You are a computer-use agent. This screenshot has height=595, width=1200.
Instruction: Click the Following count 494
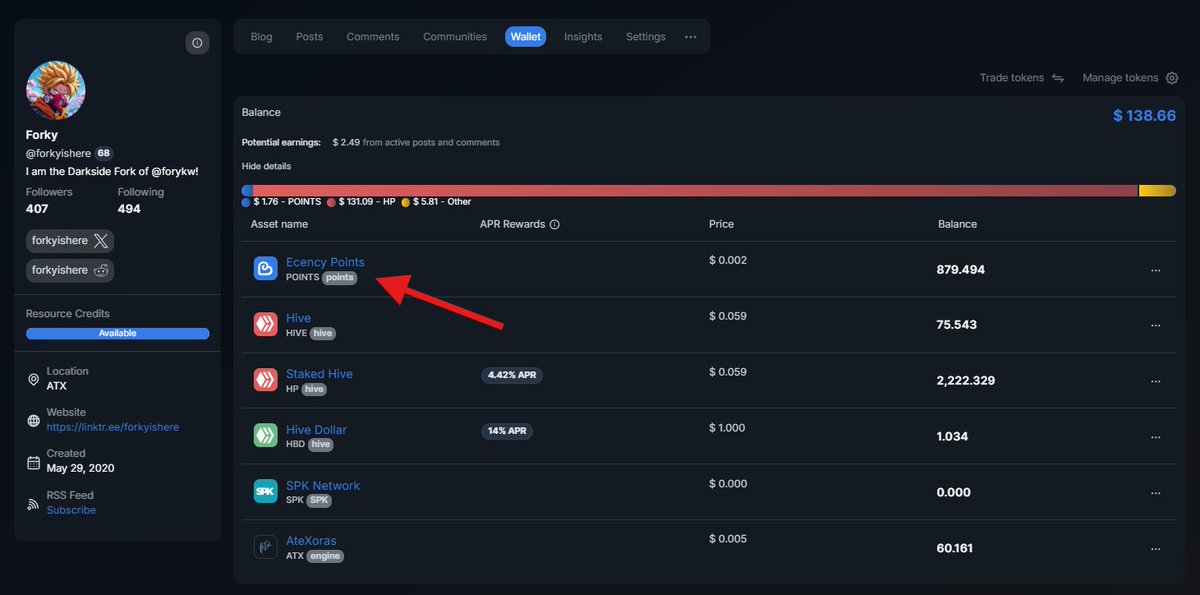click(x=129, y=209)
